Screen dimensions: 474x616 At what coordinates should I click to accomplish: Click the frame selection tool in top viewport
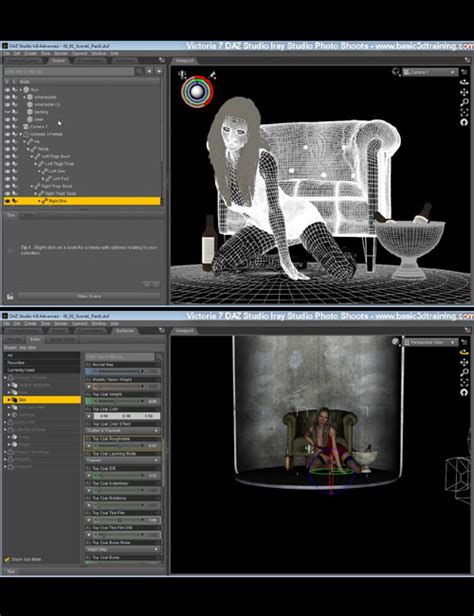(464, 112)
